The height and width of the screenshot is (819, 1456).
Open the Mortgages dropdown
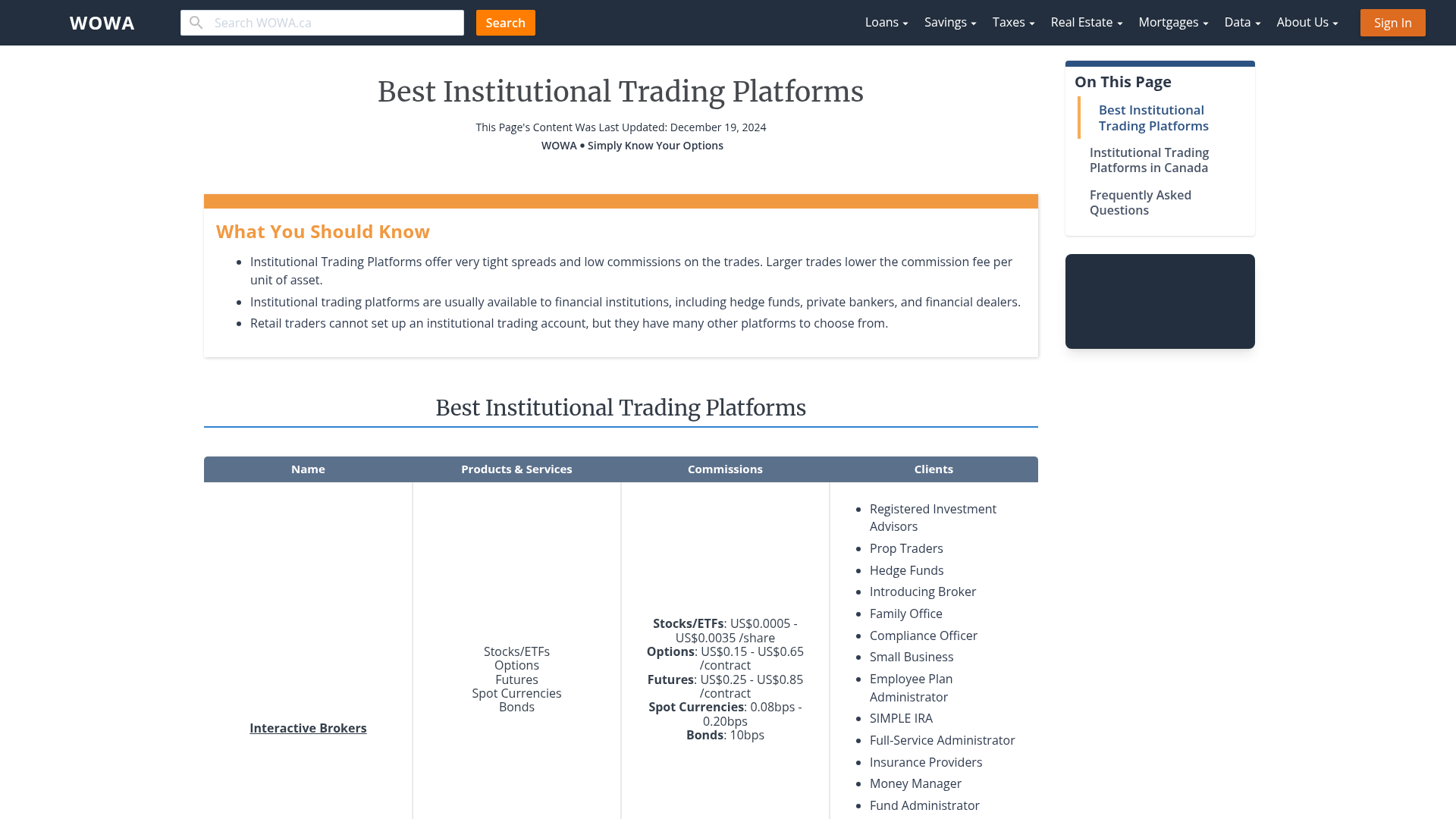1172,22
